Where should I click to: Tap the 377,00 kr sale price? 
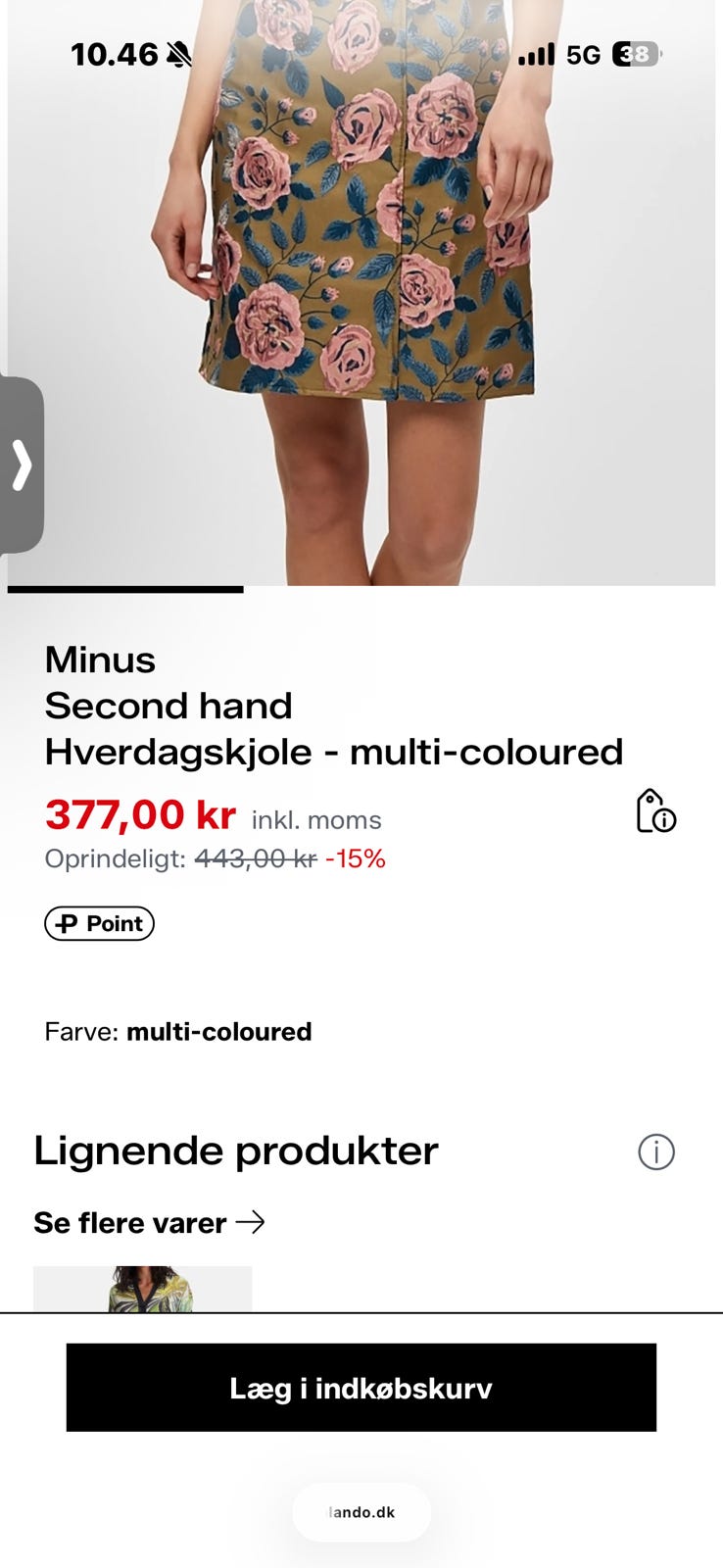click(141, 814)
